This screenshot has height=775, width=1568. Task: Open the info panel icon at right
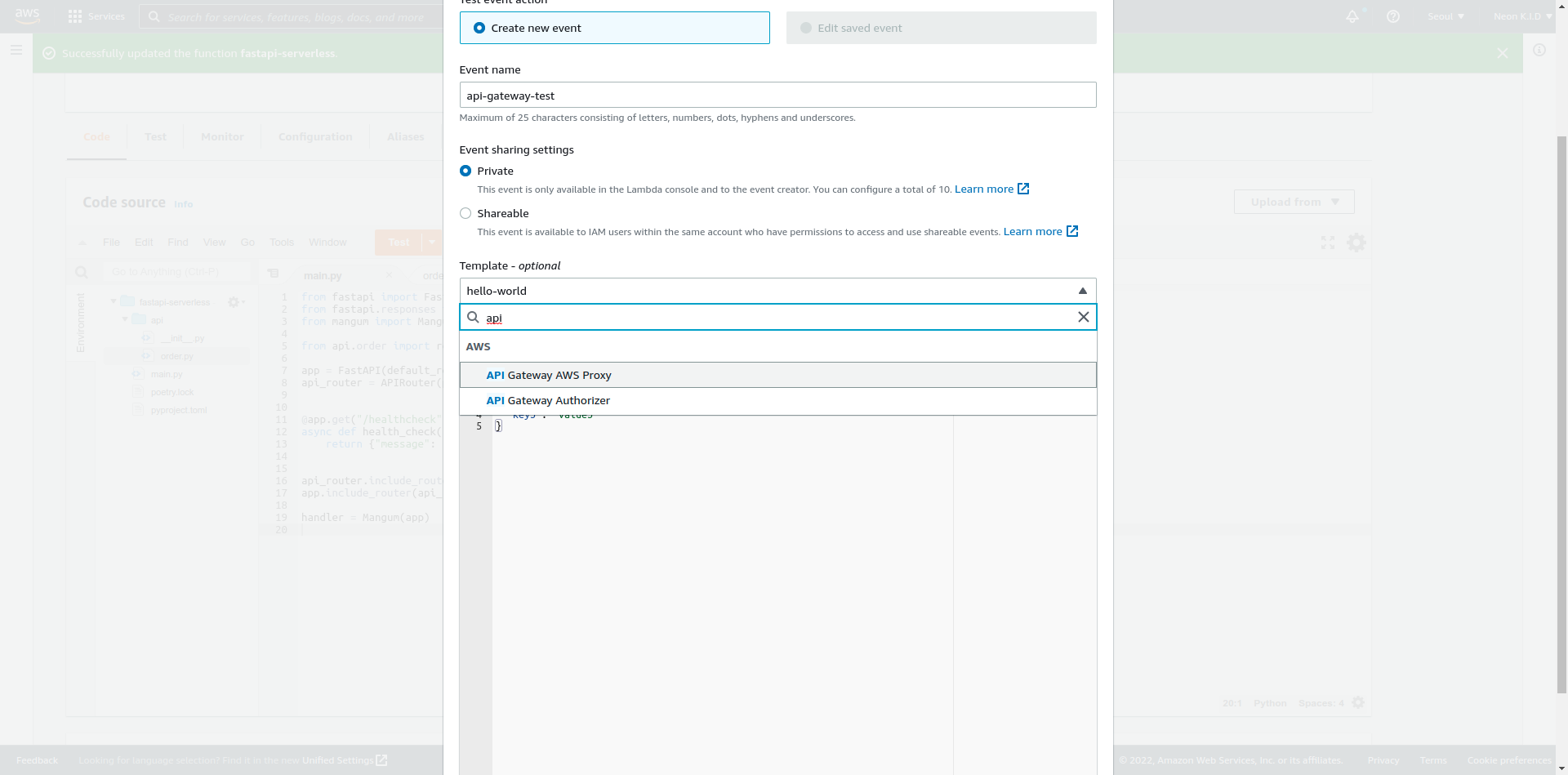tap(1539, 50)
